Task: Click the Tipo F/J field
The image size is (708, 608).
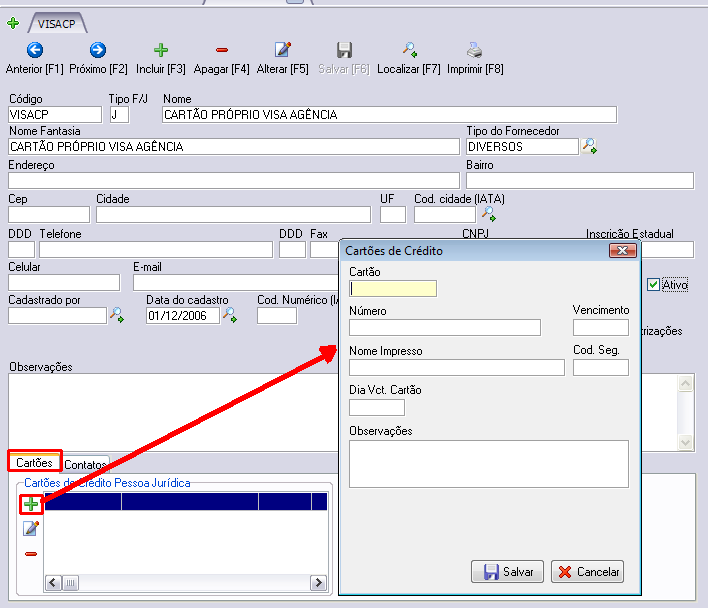Action: [120, 115]
